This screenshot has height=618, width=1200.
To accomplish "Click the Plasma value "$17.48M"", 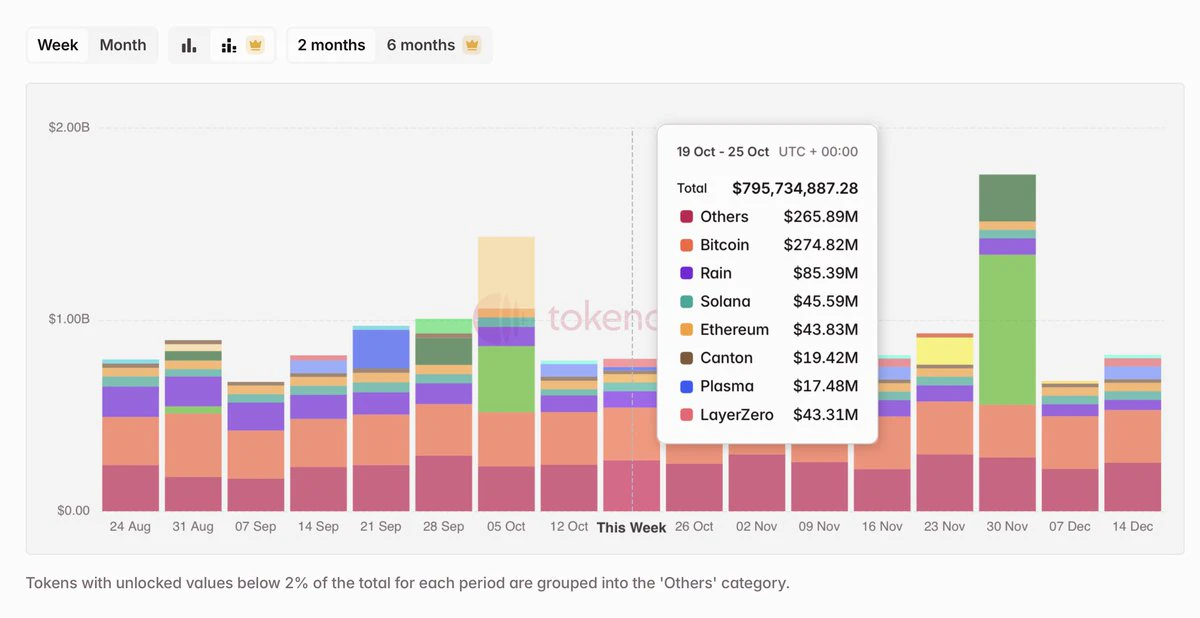I will coord(825,386).
